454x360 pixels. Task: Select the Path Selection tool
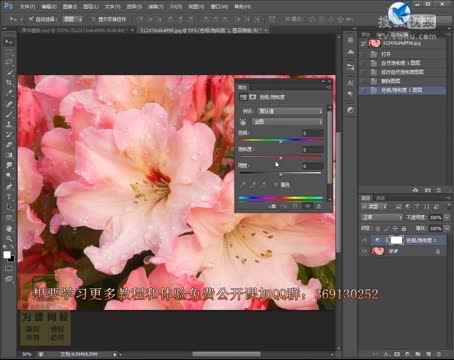click(9, 207)
